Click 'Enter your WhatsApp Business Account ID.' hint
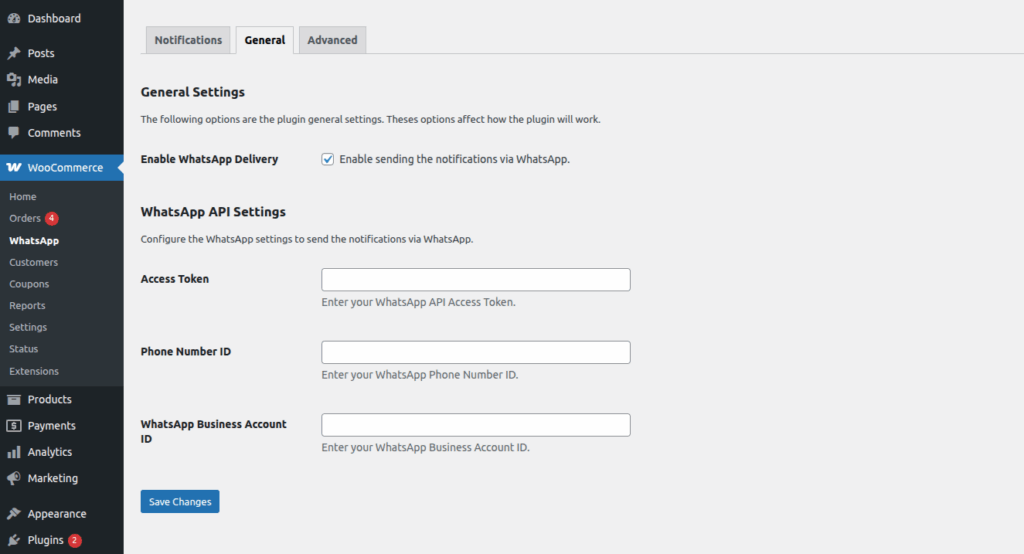The height and width of the screenshot is (554, 1024). pyautogui.click(x=425, y=448)
